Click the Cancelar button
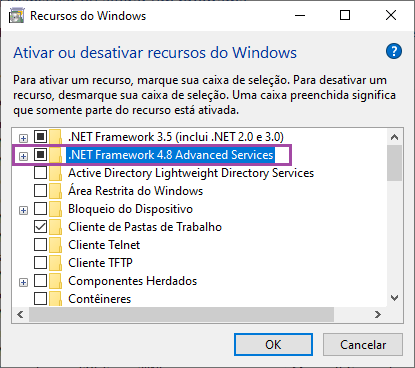This screenshot has width=415, height=368. [363, 345]
